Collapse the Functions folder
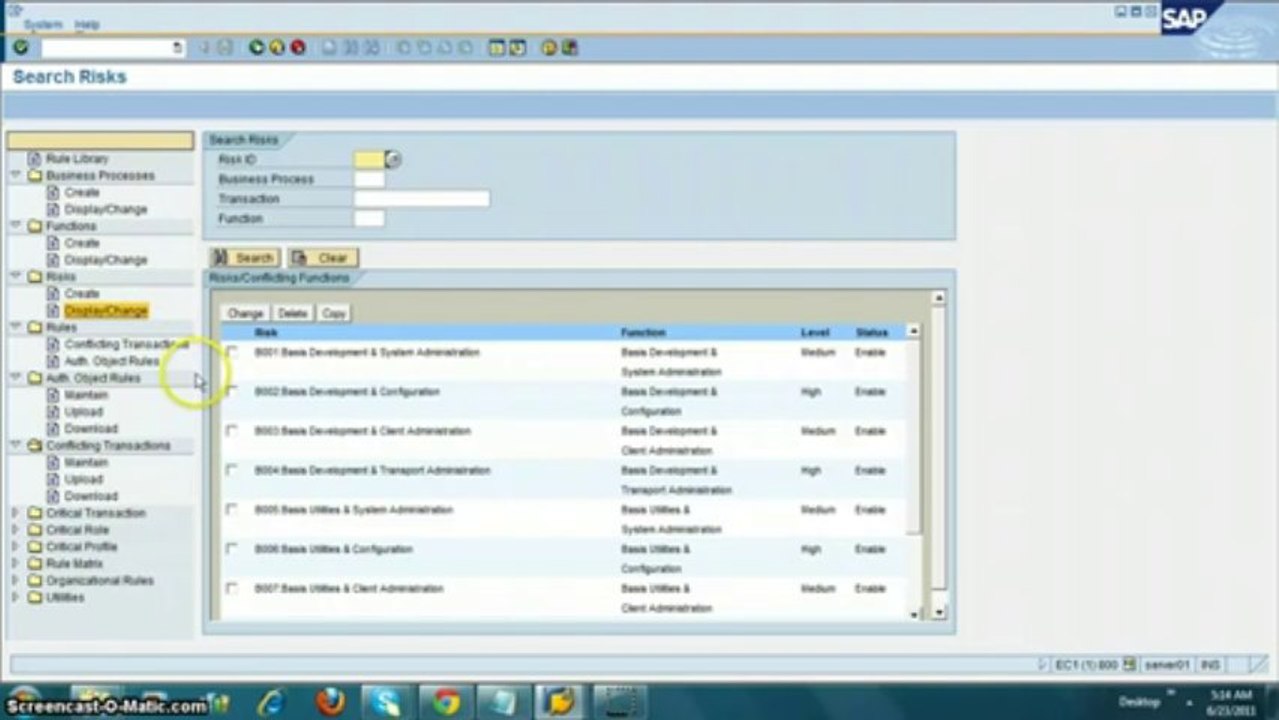 tap(15, 226)
